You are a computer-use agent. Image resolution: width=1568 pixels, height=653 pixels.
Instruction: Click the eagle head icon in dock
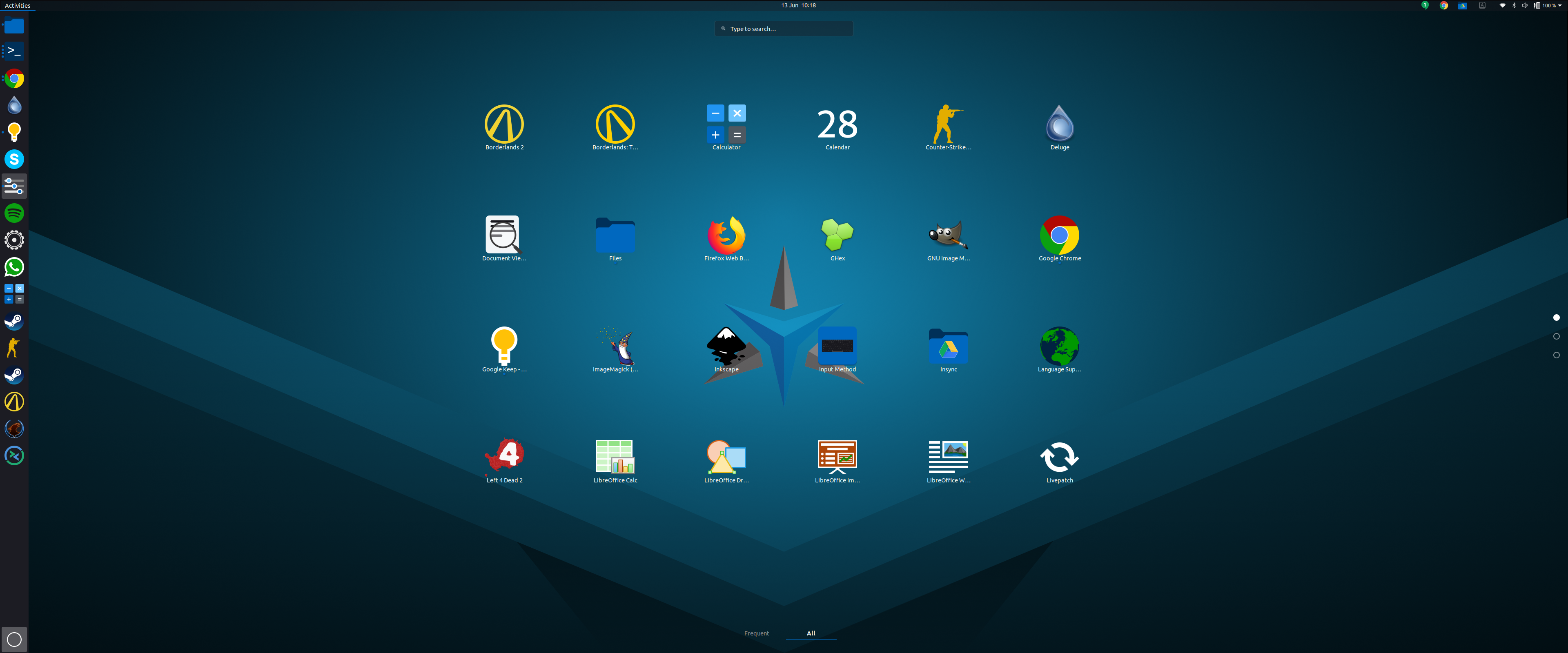click(x=14, y=429)
